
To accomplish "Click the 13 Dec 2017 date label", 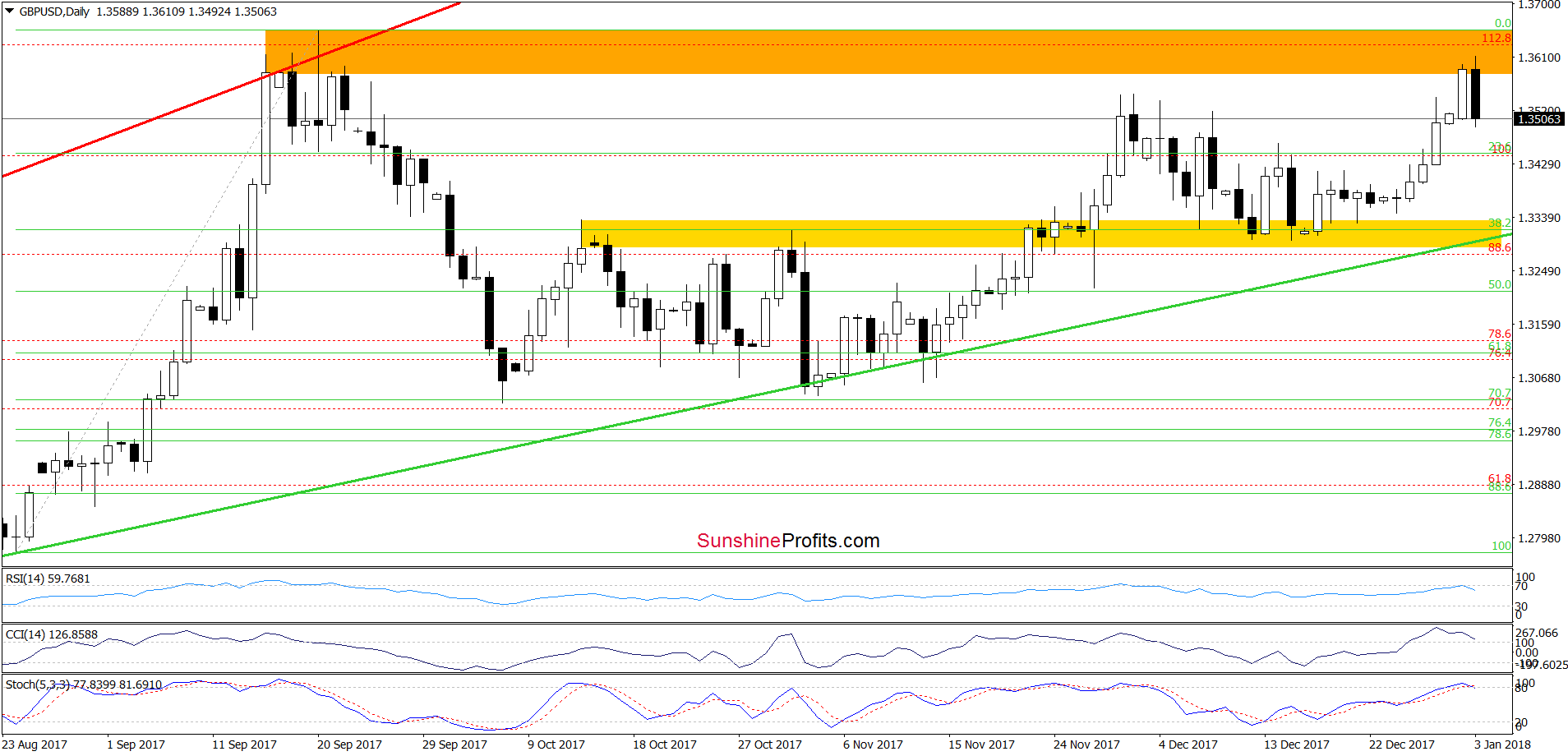I will click(1297, 744).
